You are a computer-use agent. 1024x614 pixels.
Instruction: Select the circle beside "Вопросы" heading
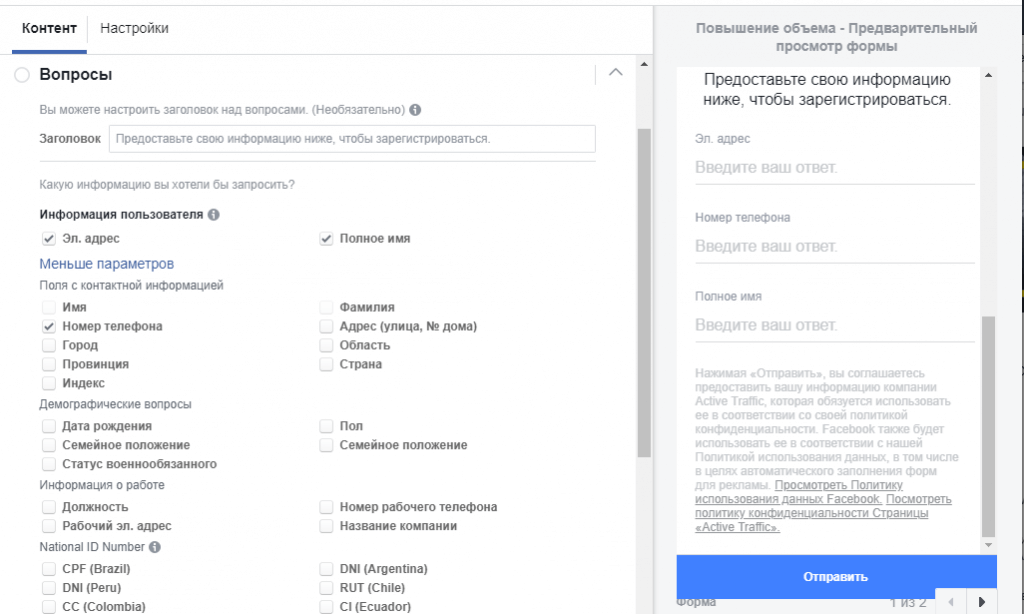click(x=22, y=75)
